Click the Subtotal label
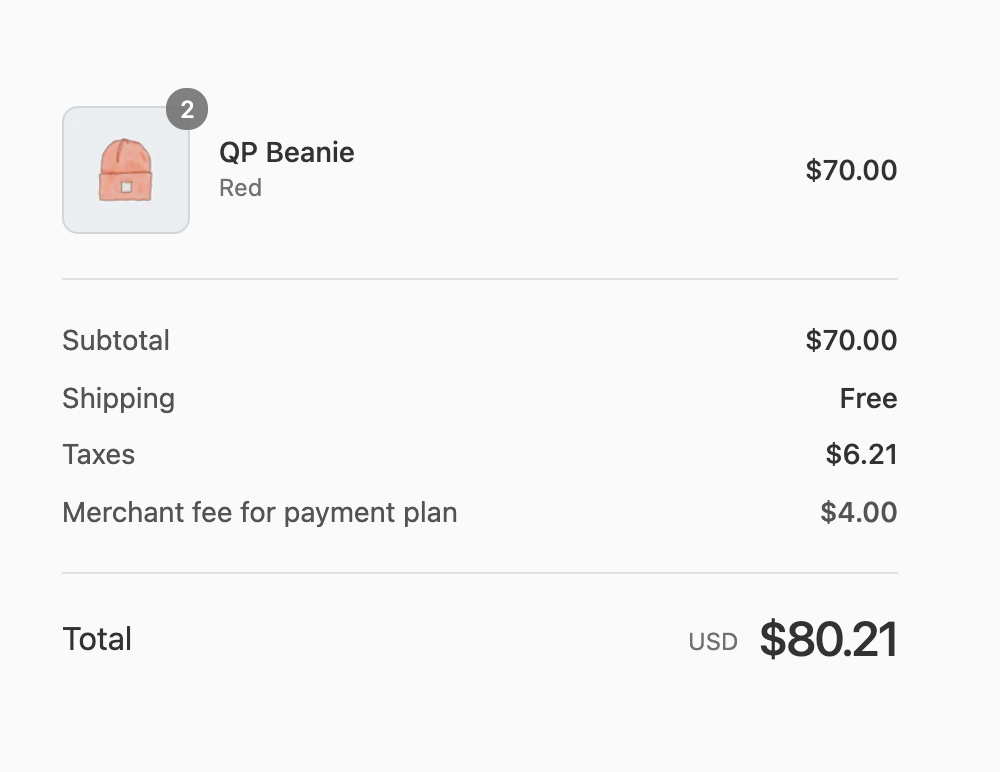This screenshot has width=1000, height=772. coord(116,340)
